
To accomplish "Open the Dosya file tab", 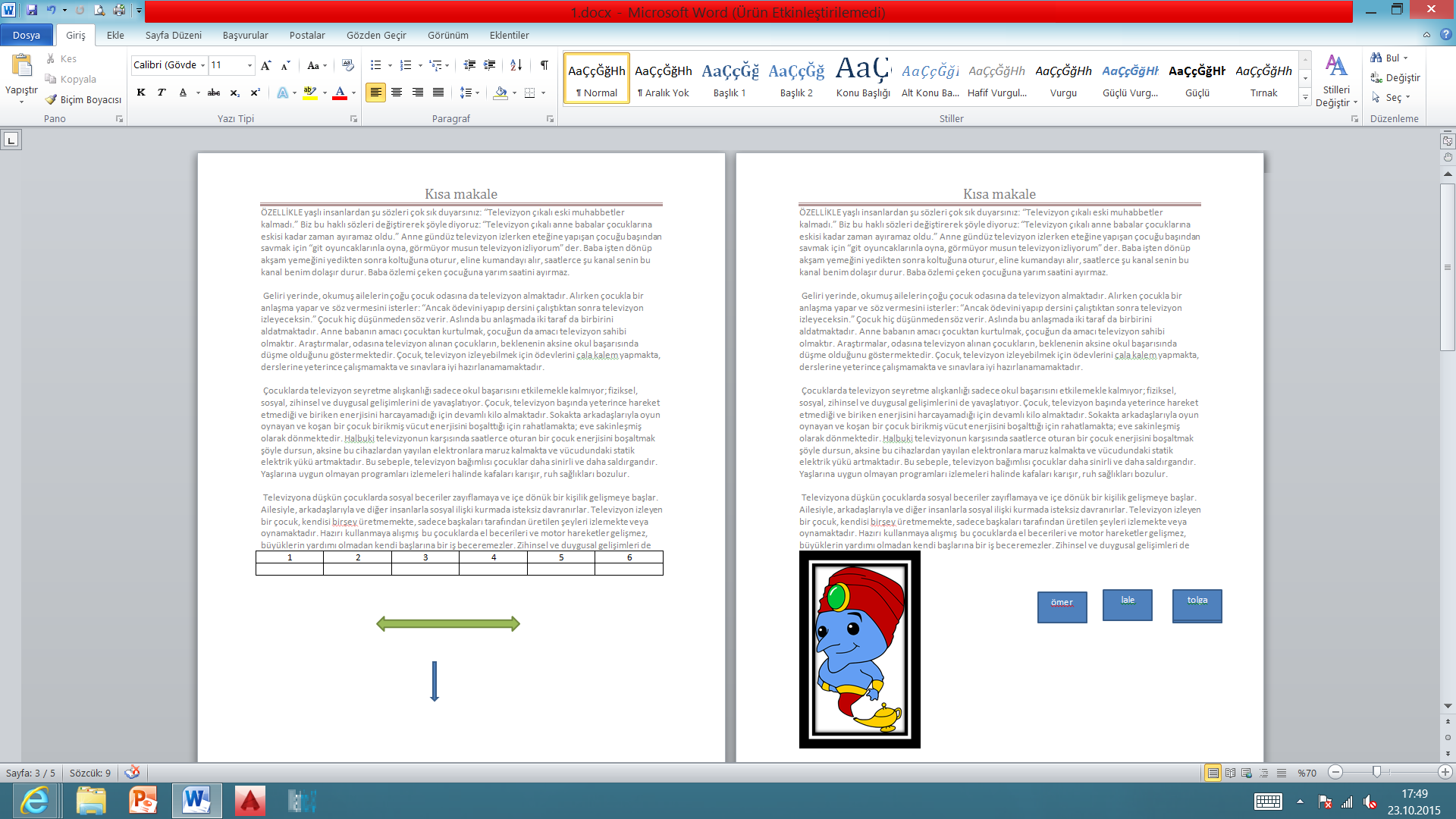I will coord(27,35).
